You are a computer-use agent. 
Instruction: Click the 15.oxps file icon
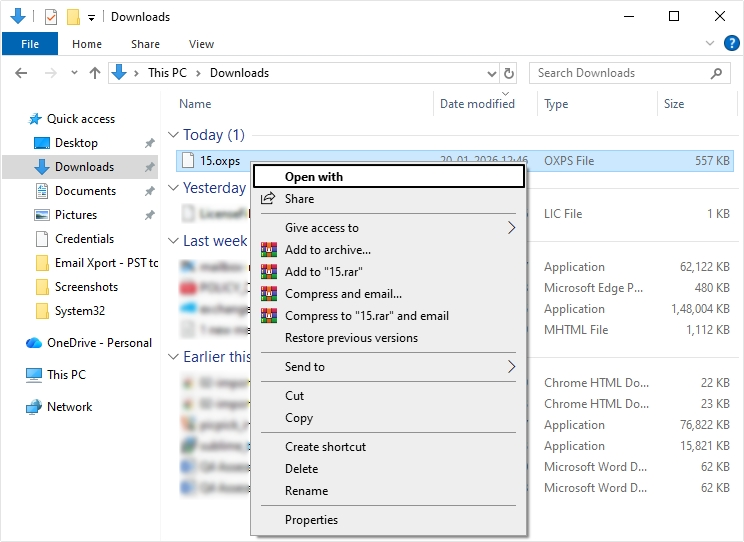click(x=188, y=161)
